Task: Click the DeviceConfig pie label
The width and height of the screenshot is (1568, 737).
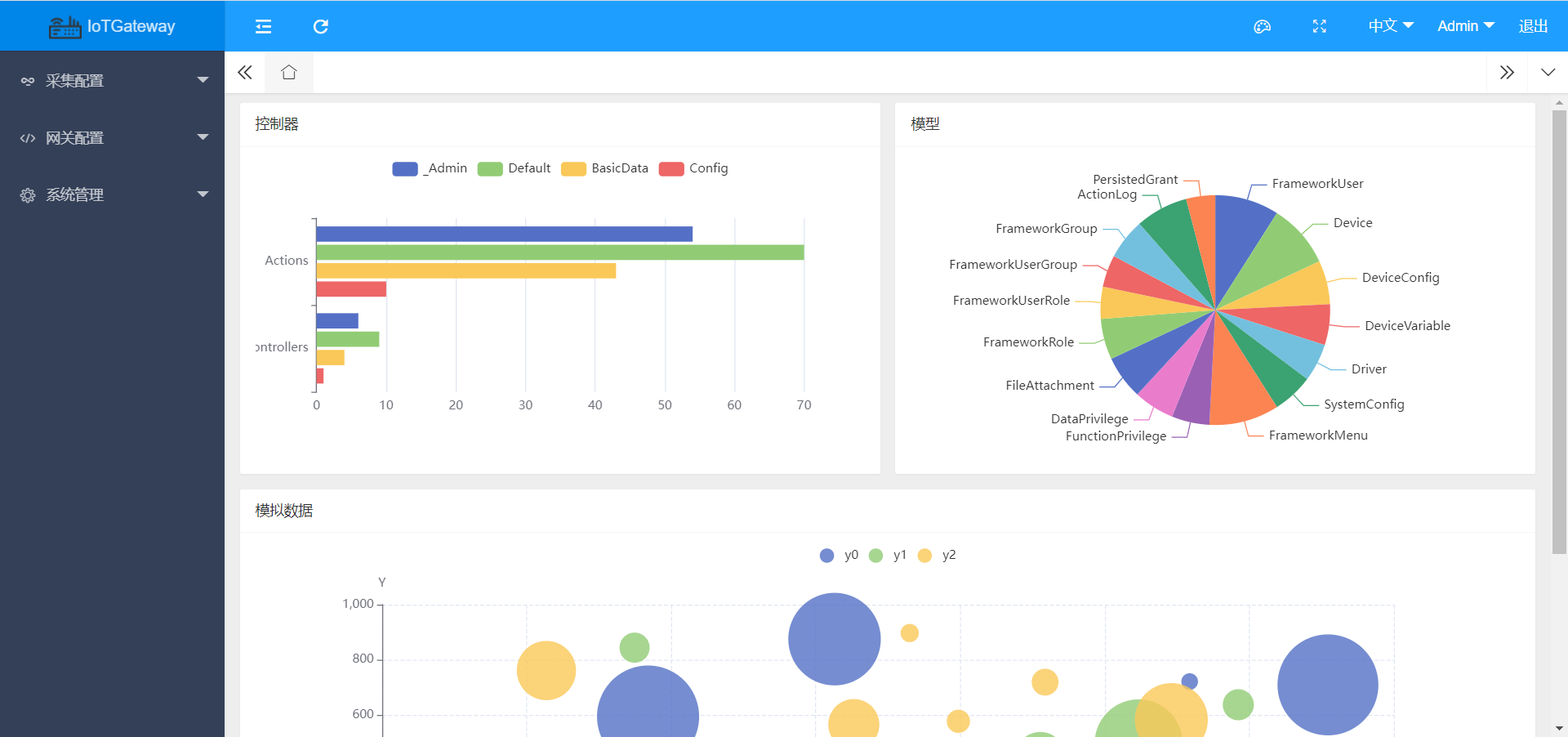Action: [x=1401, y=278]
